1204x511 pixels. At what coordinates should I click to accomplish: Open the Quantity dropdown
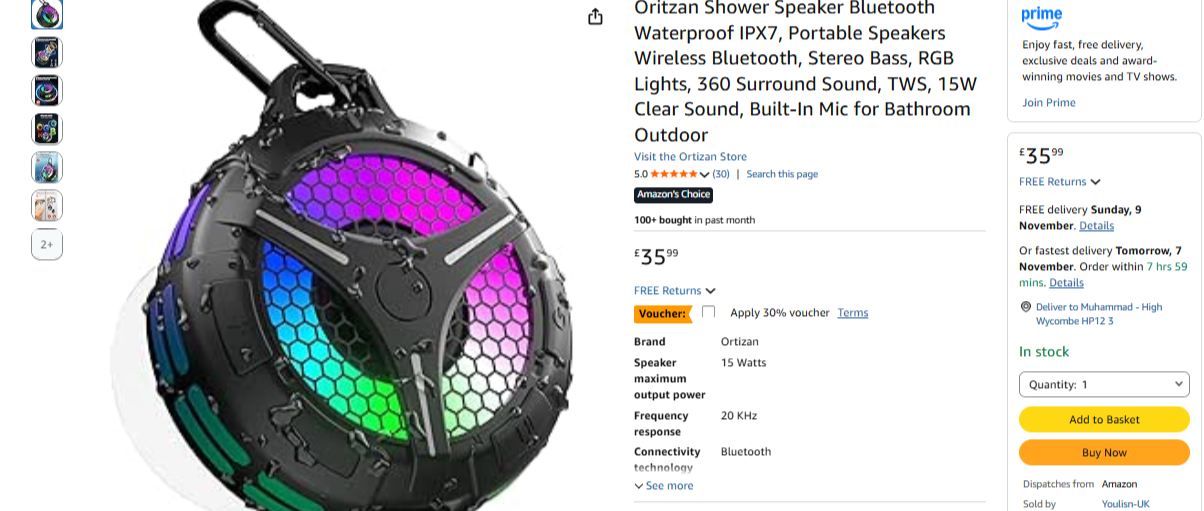pyautogui.click(x=1104, y=384)
